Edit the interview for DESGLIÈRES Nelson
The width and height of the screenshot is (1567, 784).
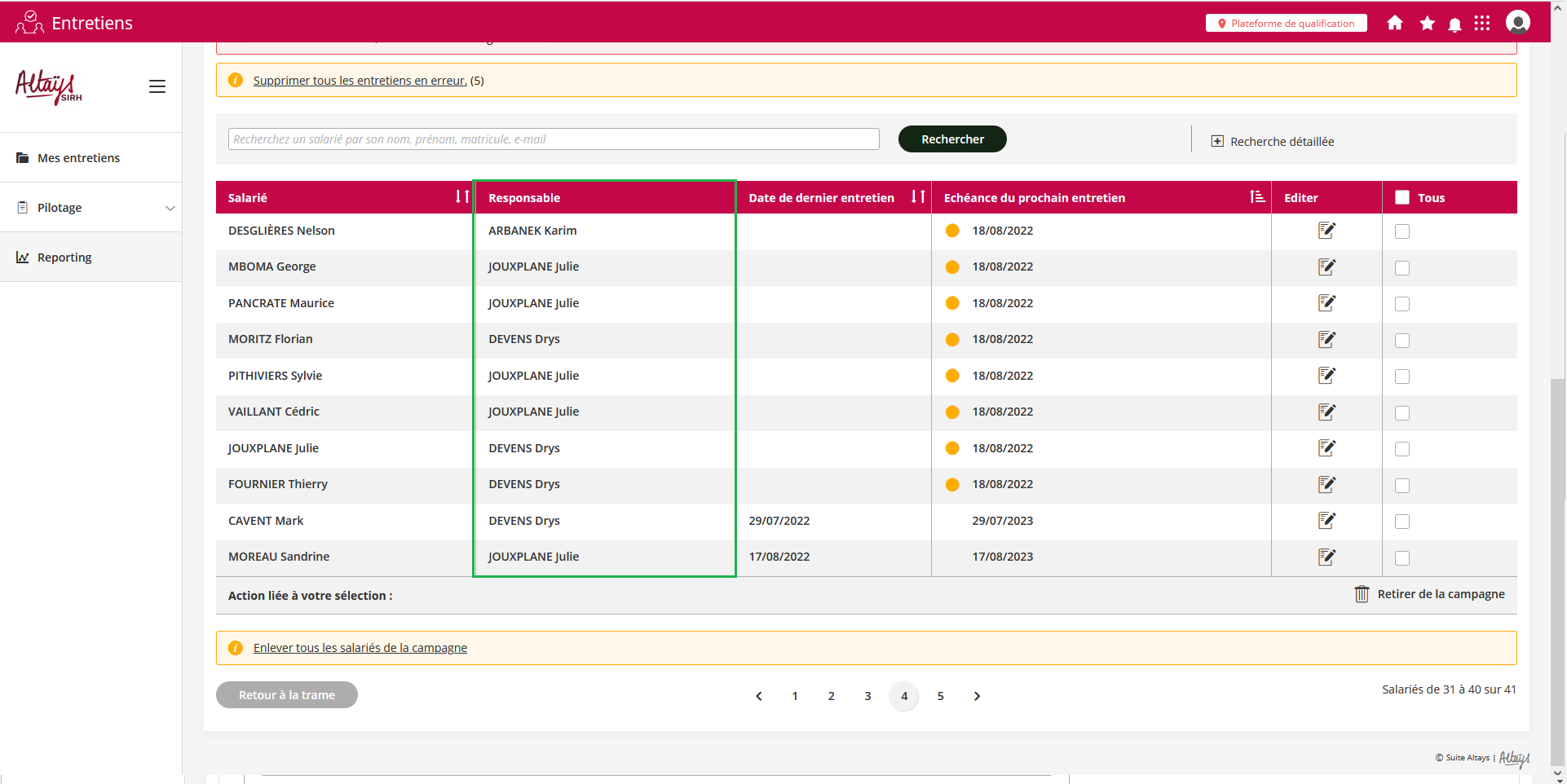1326,231
